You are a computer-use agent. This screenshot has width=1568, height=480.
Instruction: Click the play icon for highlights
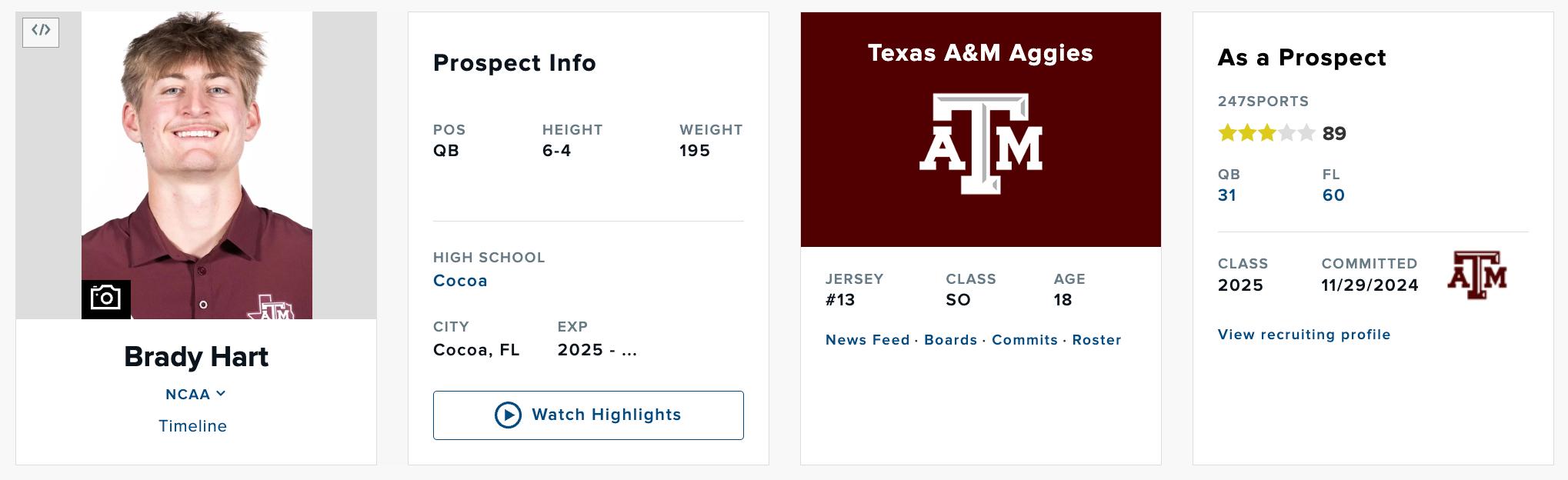[x=508, y=415]
